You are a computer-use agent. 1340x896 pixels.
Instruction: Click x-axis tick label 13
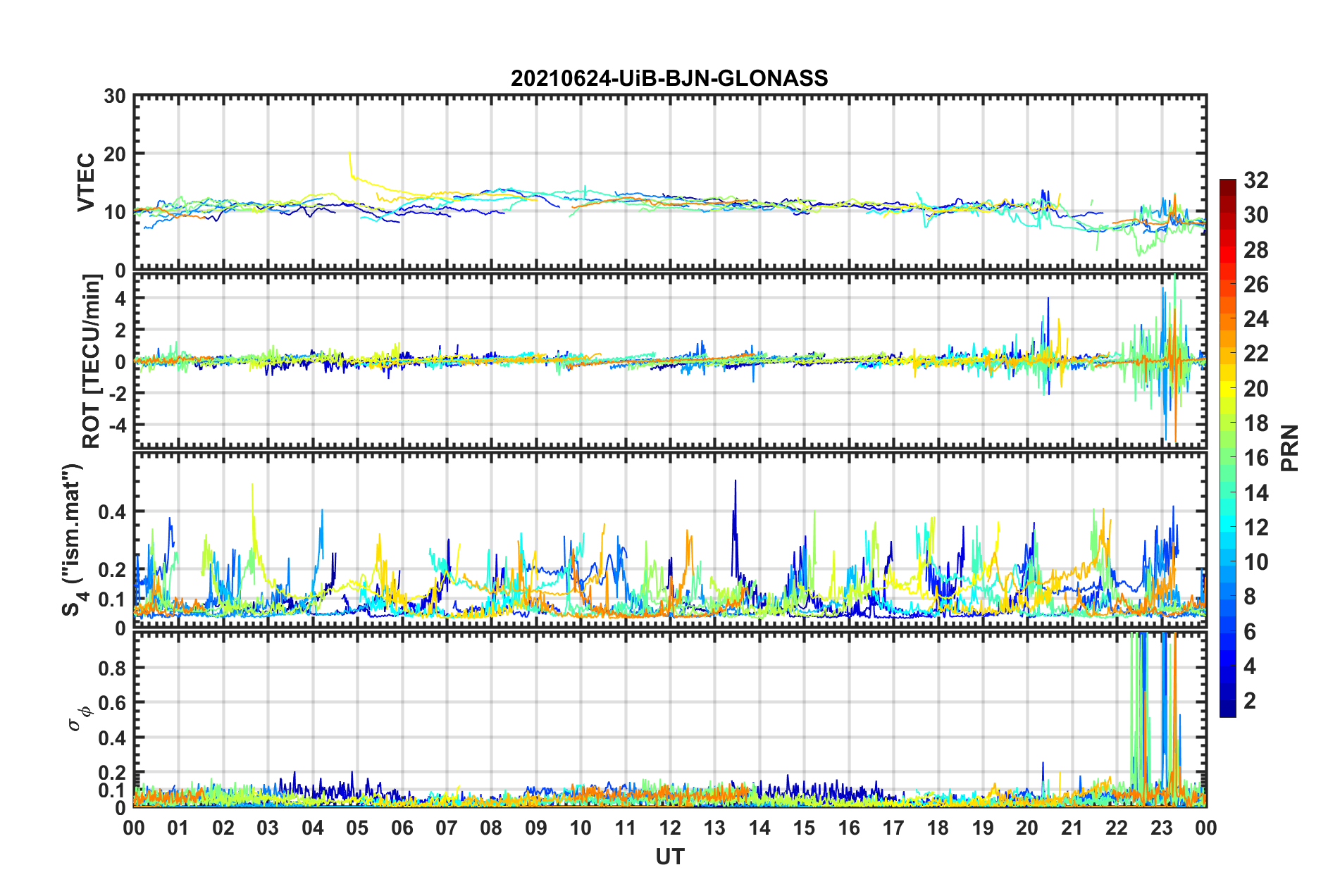point(714,828)
